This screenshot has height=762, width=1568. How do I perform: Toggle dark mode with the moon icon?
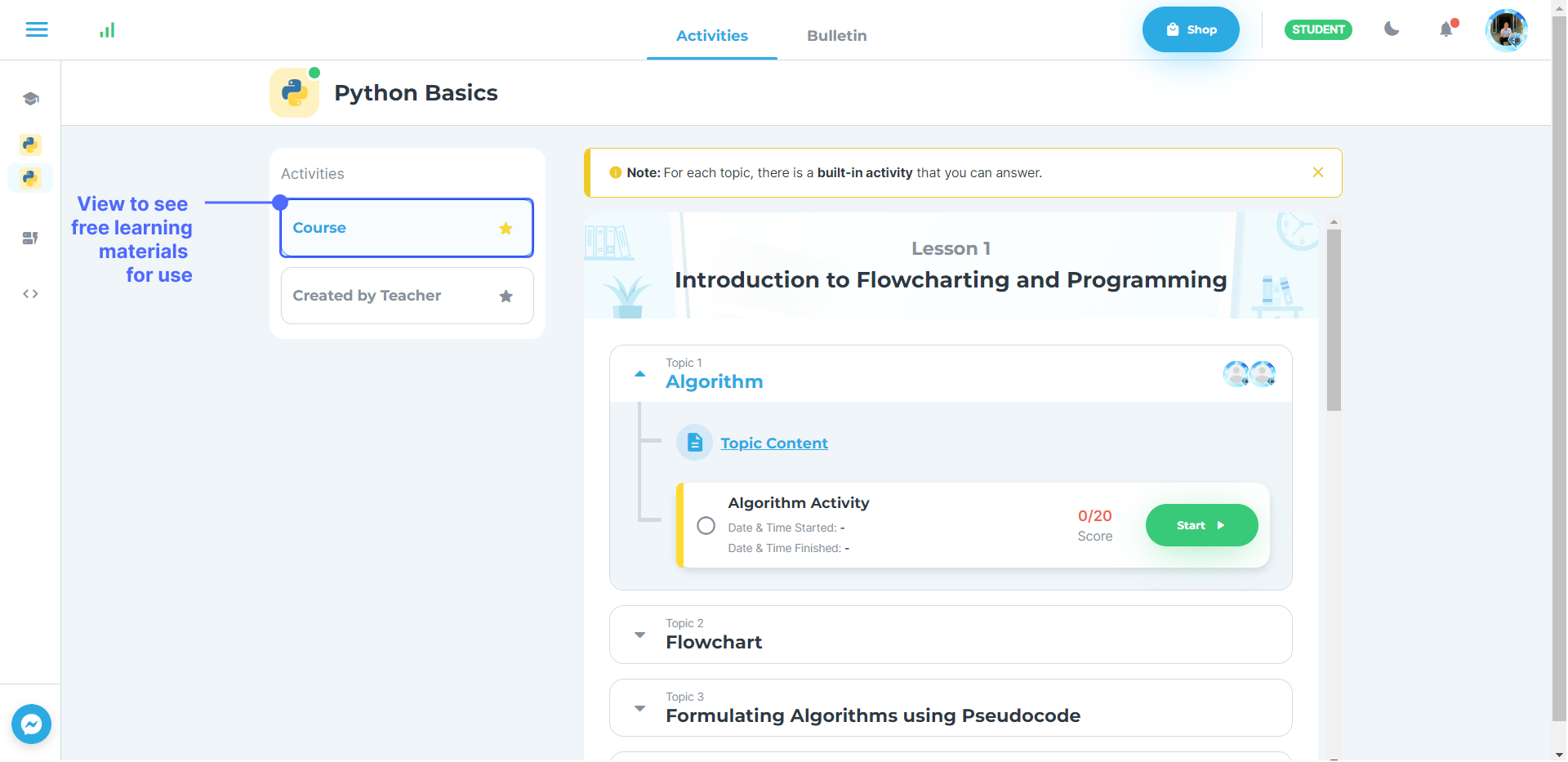click(x=1392, y=29)
